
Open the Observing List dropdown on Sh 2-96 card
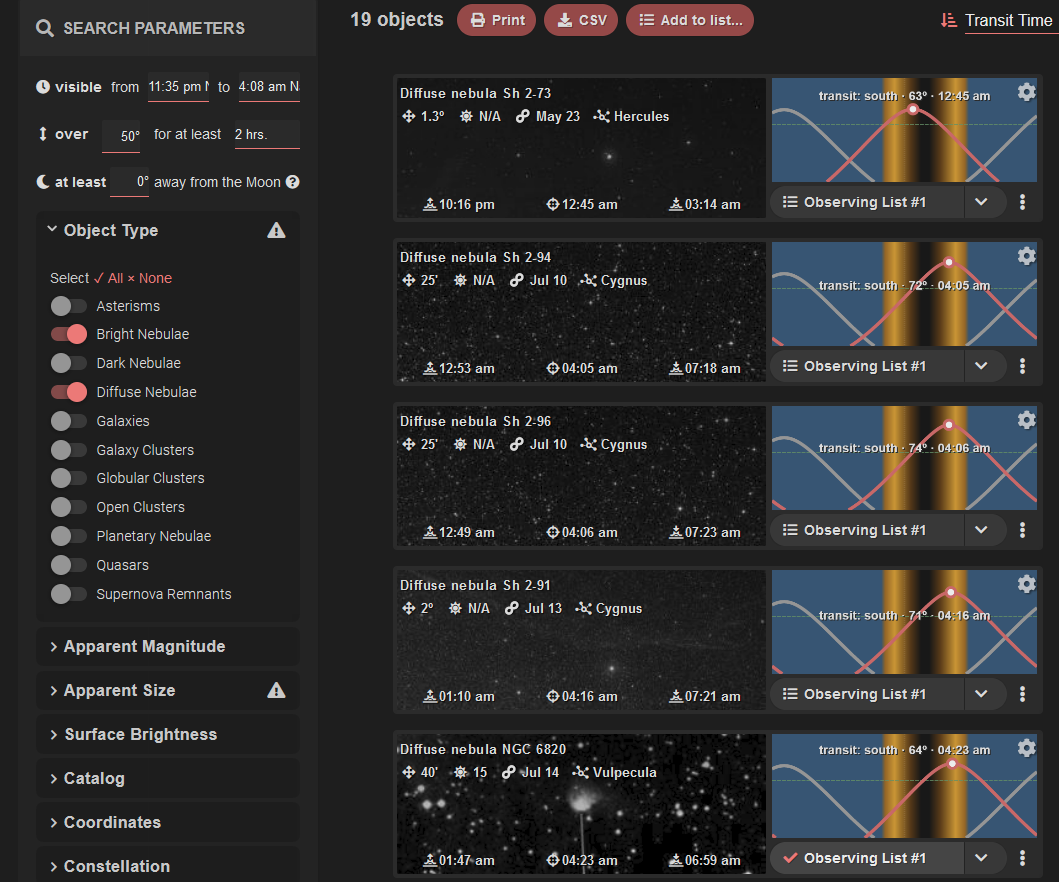[x=983, y=529]
